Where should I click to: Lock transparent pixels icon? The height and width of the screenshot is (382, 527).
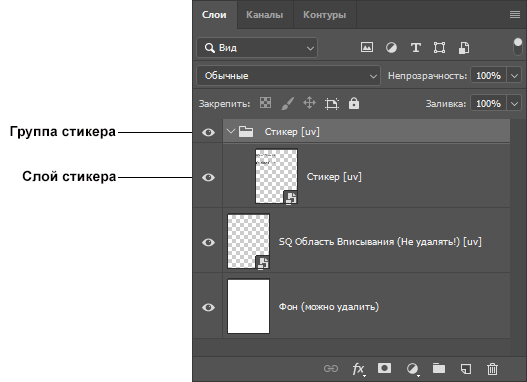266,103
